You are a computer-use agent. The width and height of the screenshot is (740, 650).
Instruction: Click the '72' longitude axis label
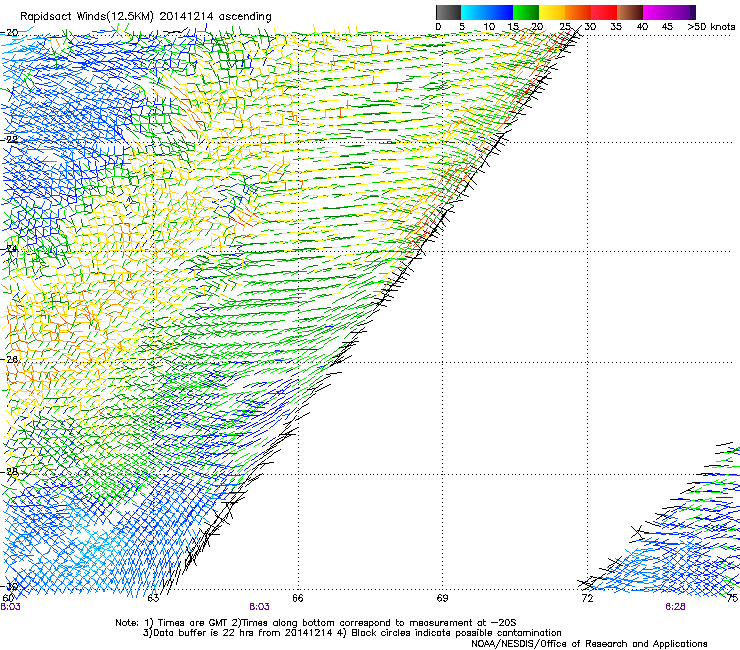[587, 599]
